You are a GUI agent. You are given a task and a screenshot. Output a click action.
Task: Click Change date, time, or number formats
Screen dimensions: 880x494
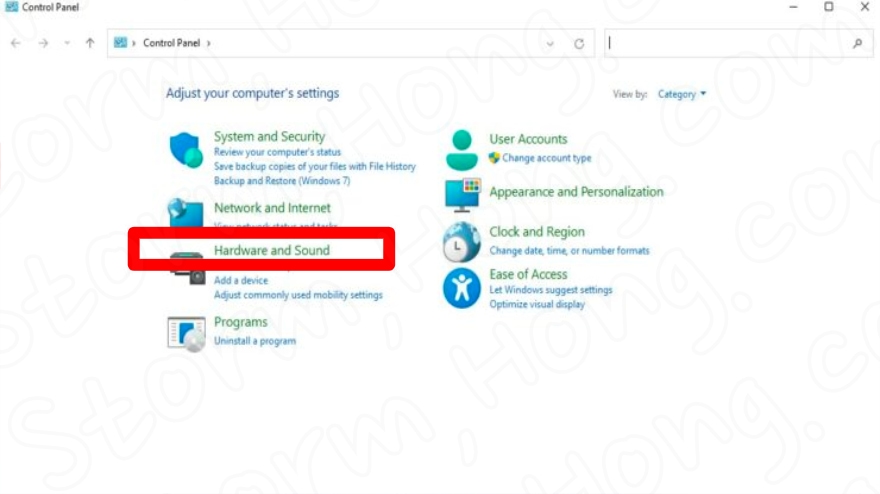569,251
